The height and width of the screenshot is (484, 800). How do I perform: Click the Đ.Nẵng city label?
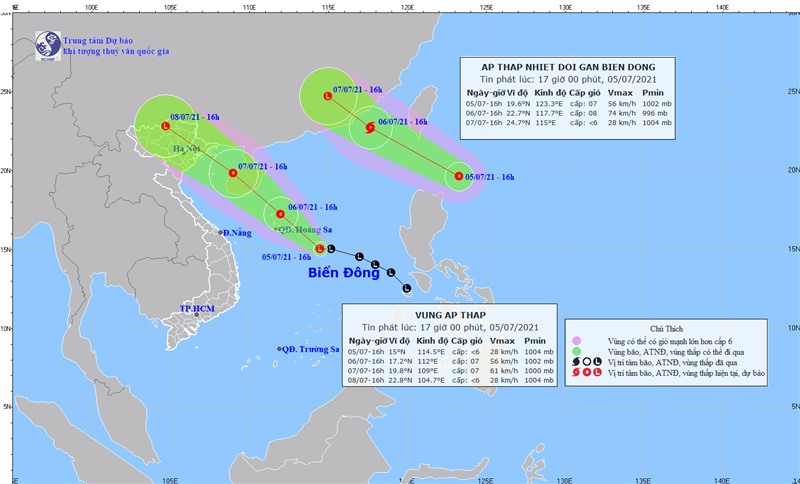[235, 232]
